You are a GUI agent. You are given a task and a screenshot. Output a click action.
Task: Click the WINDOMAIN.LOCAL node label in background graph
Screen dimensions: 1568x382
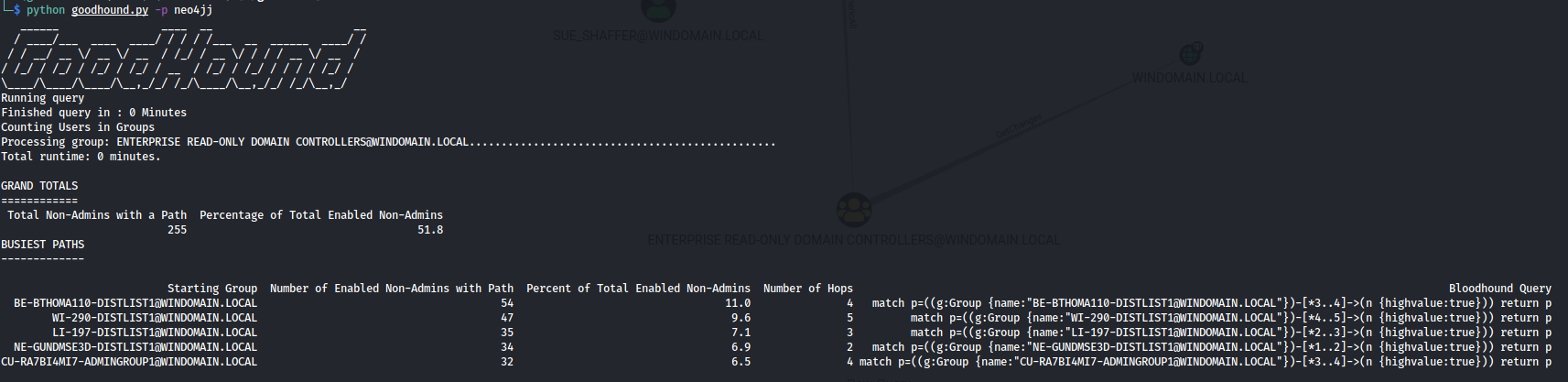(x=1189, y=78)
